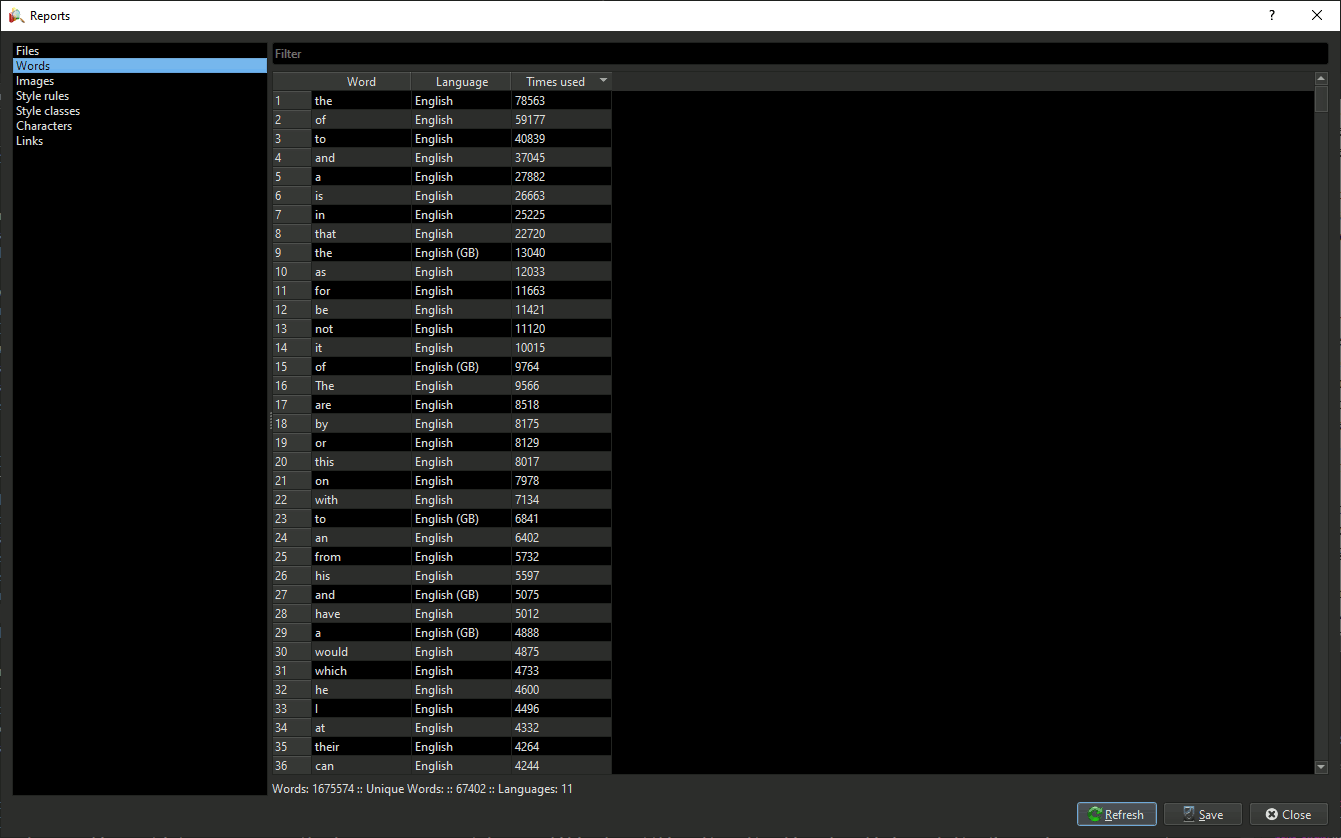Click the times used value 59177

[x=561, y=120]
